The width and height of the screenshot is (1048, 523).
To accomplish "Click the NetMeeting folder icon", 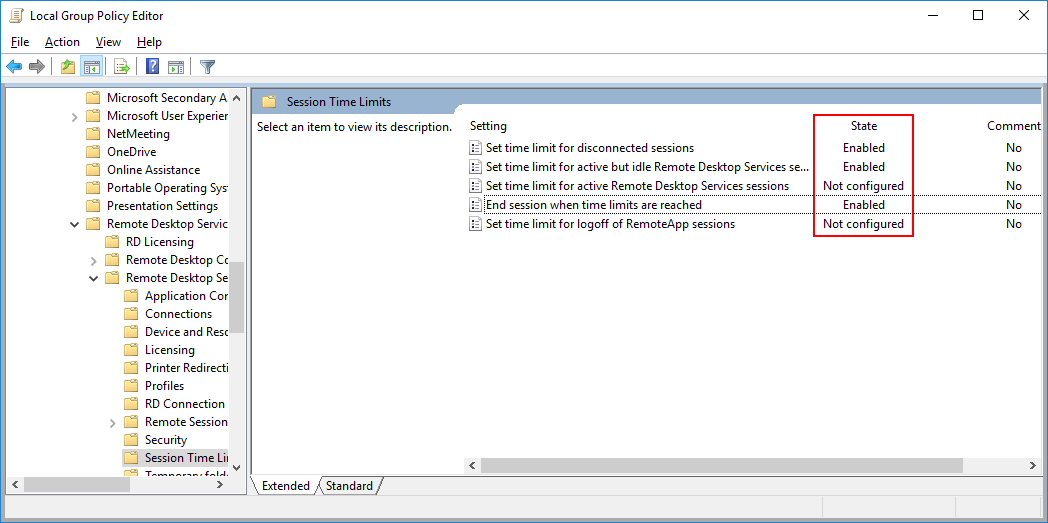I will [94, 134].
